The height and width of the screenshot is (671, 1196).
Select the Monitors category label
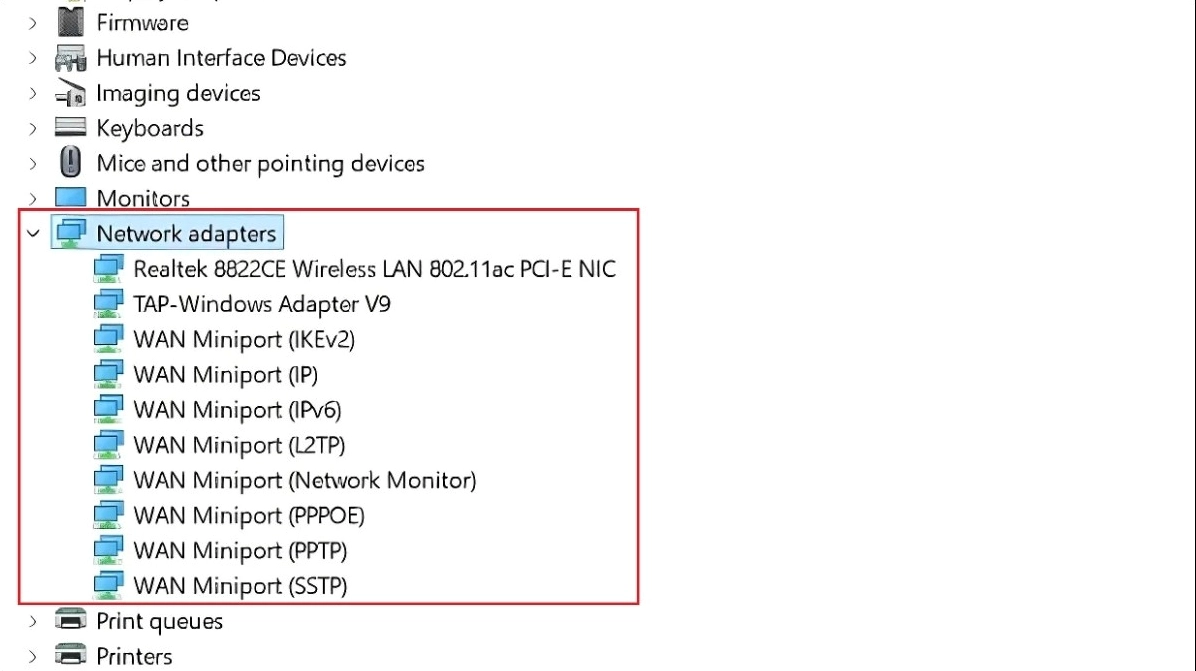[143, 198]
